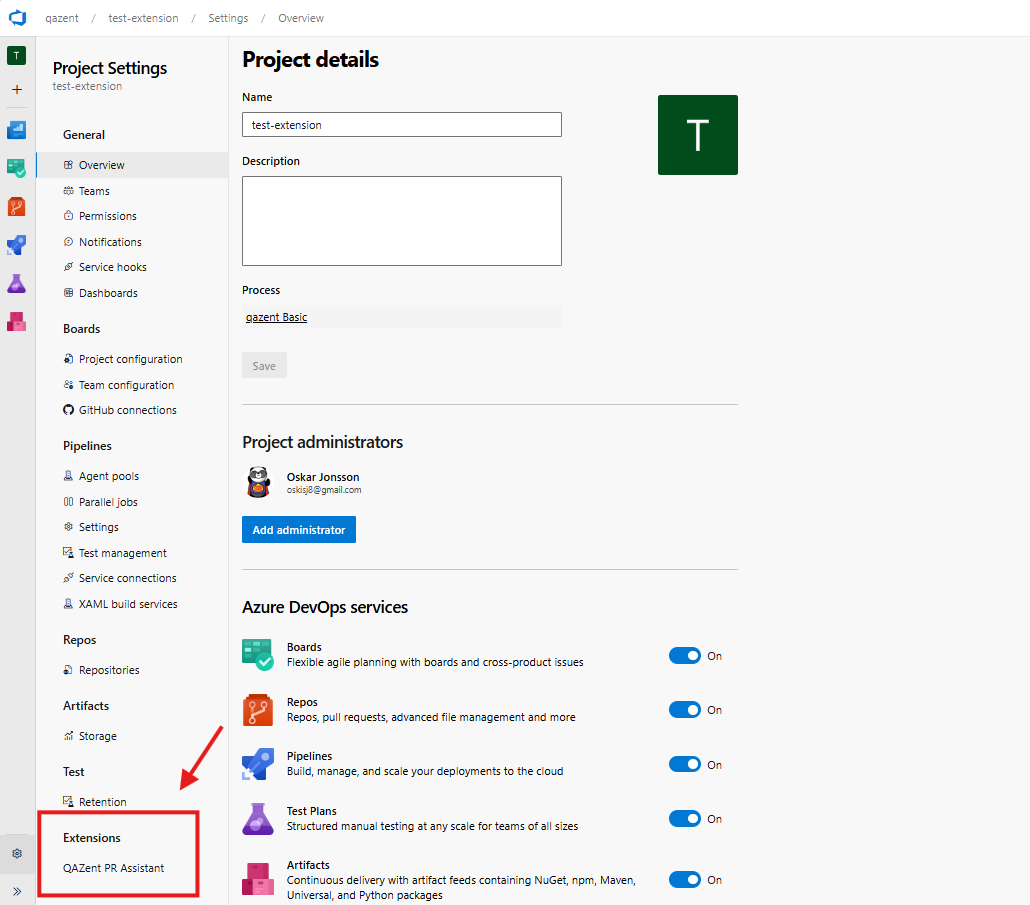Viewport: 1030px width, 905px height.
Task: Click test-extension in the breadcrumb
Action: click(143, 18)
